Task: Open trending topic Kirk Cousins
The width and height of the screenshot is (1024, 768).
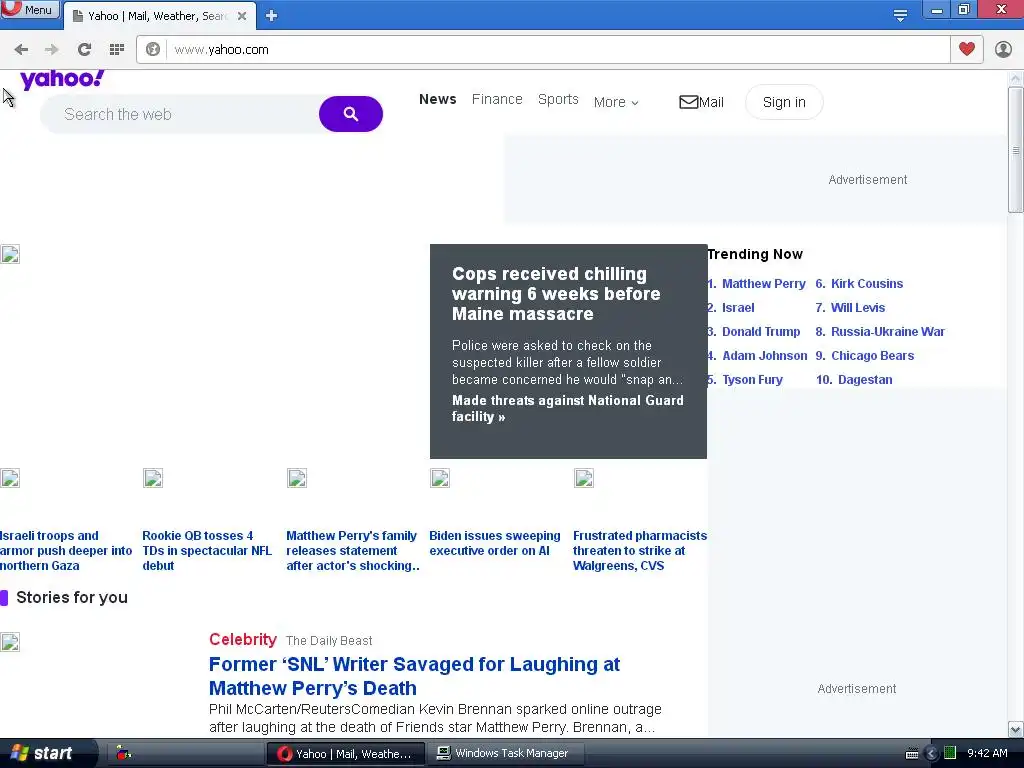Action: click(867, 283)
